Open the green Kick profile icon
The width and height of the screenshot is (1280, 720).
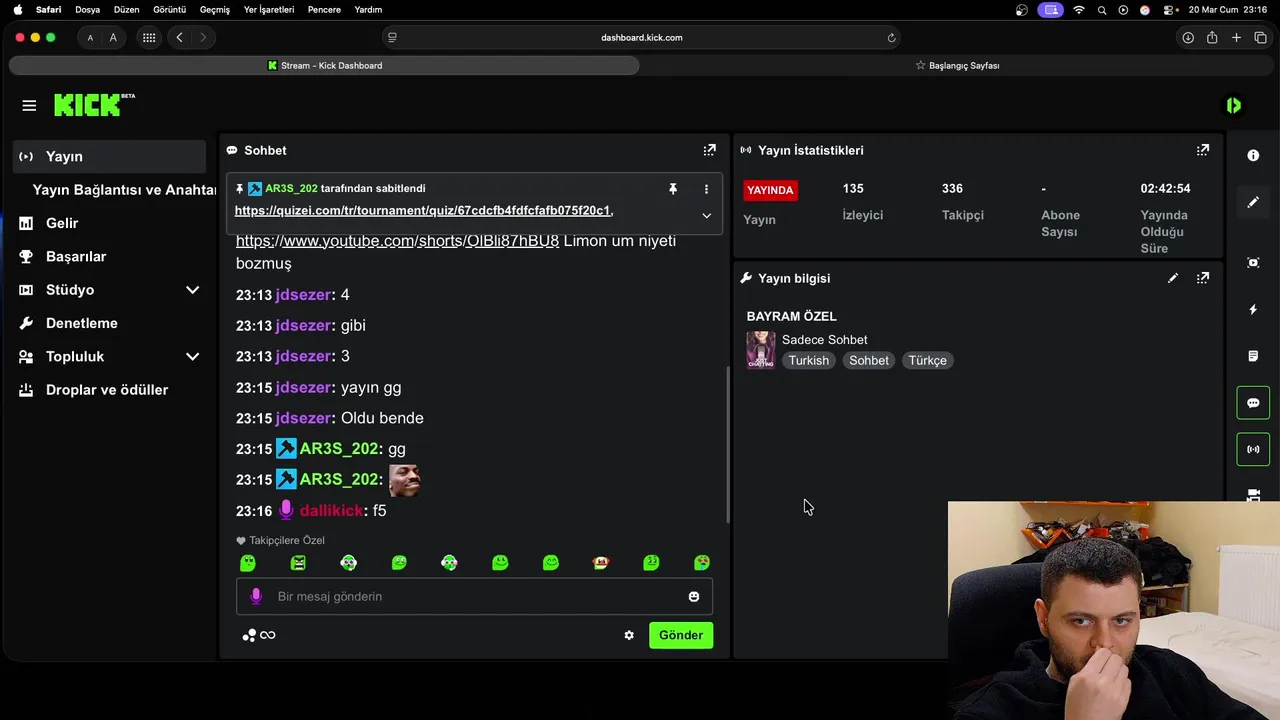click(1234, 105)
